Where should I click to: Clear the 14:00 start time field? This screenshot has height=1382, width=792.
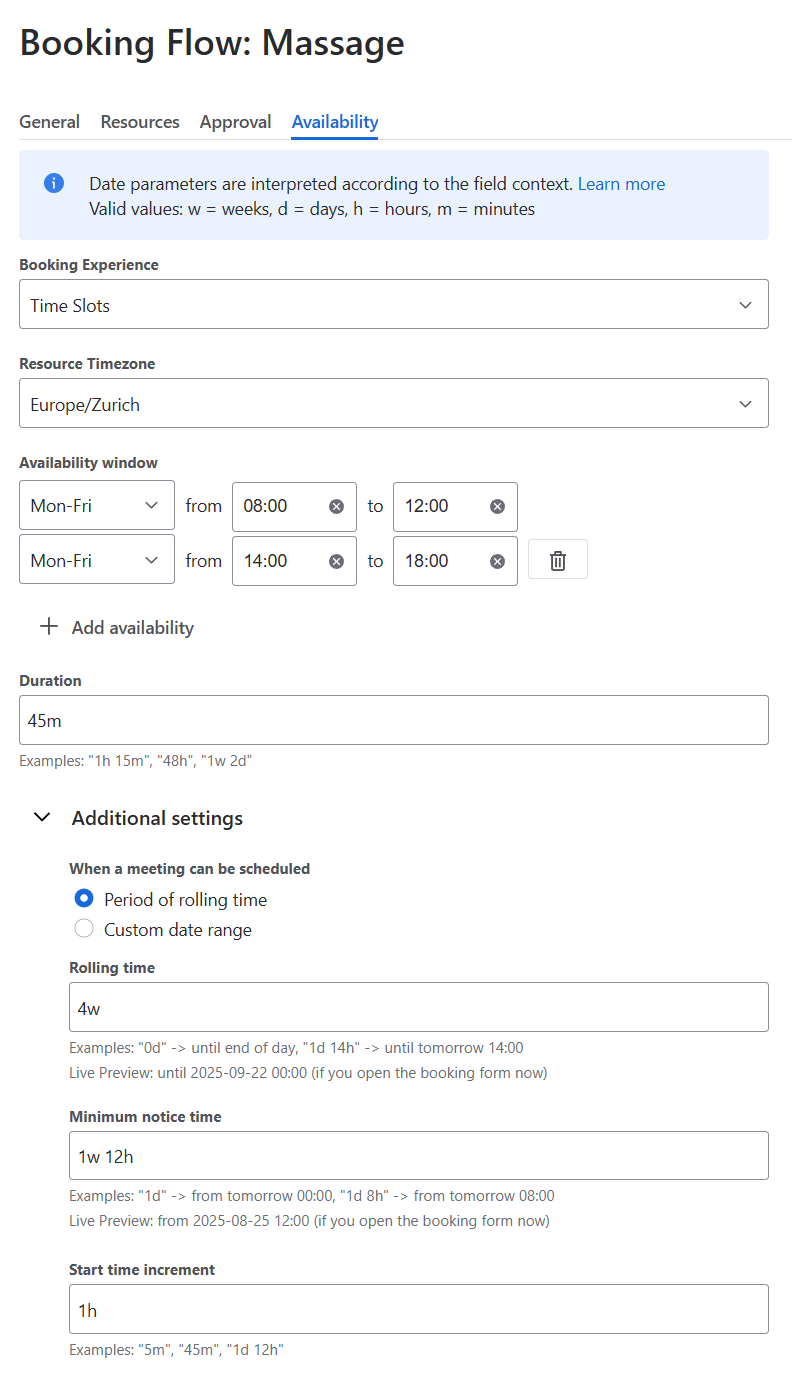(336, 561)
